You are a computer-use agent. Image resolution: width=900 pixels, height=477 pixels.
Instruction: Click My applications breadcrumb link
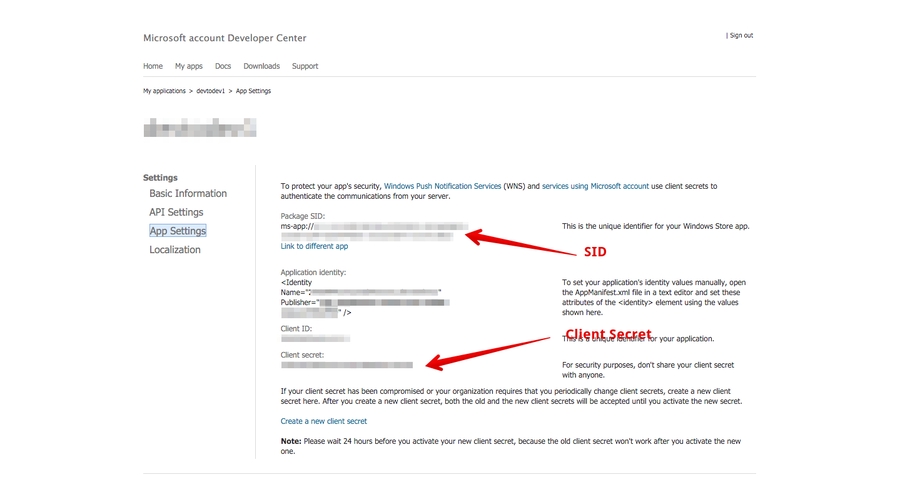(164, 91)
